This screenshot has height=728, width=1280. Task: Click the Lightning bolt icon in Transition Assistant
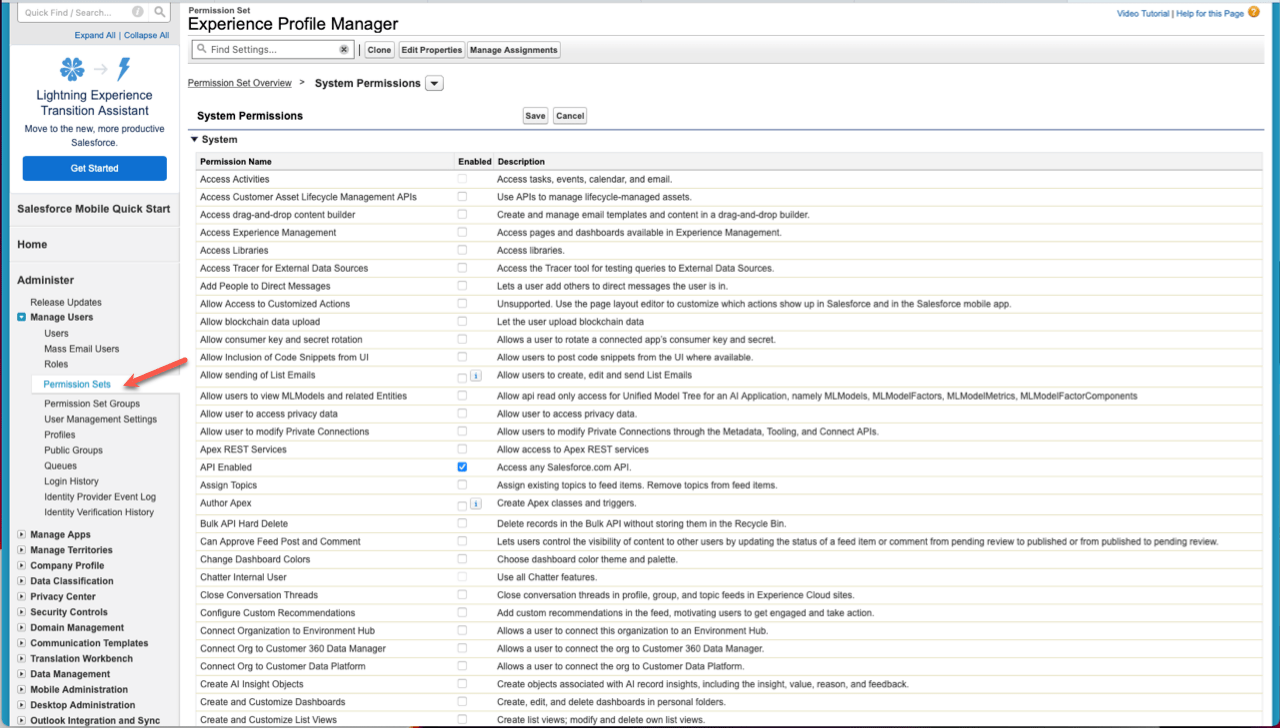click(124, 69)
